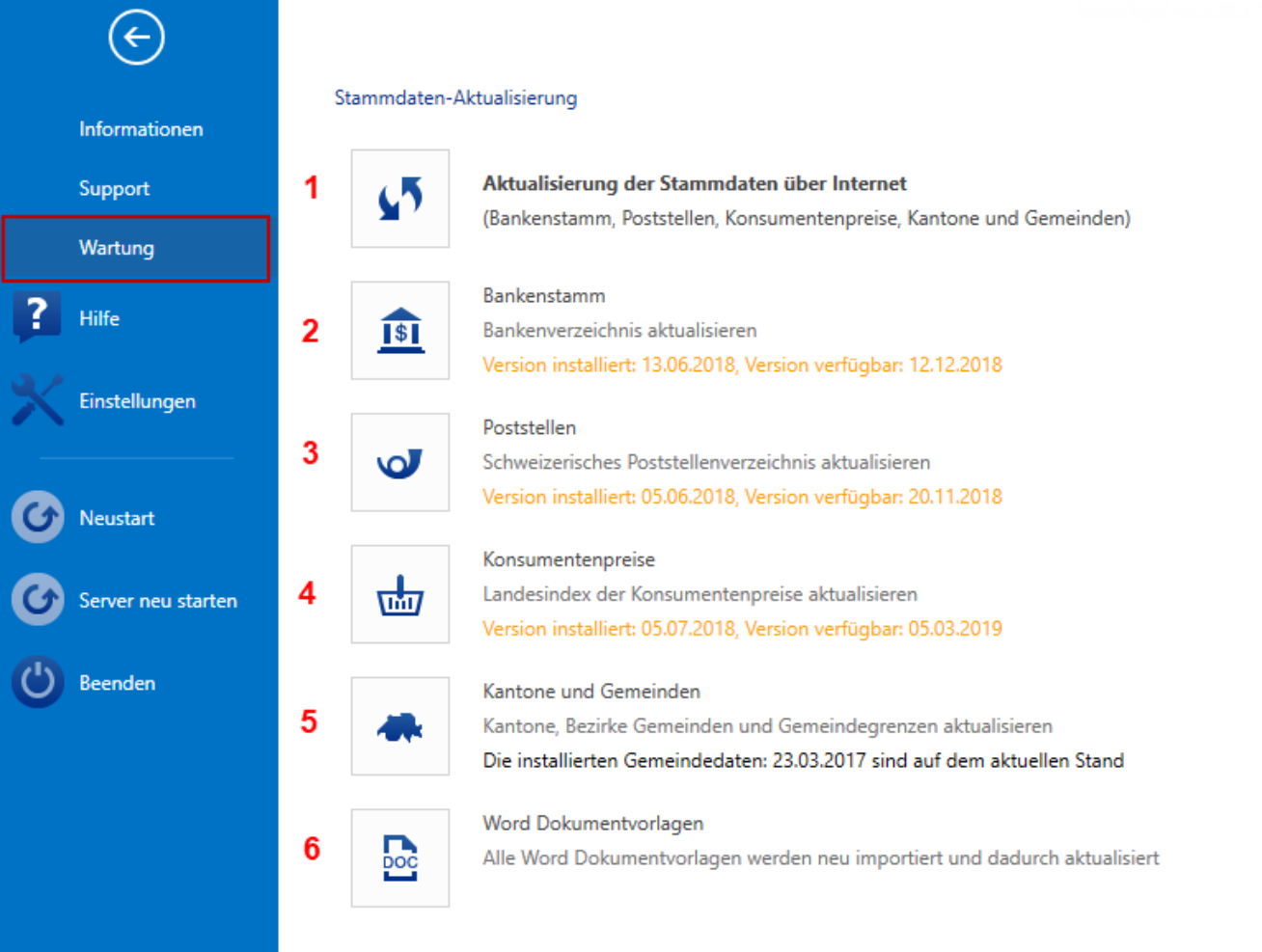Click the 'Kantone und Gemeinden' title
Image resolution: width=1262 pixels, height=952 pixels.
coord(591,692)
